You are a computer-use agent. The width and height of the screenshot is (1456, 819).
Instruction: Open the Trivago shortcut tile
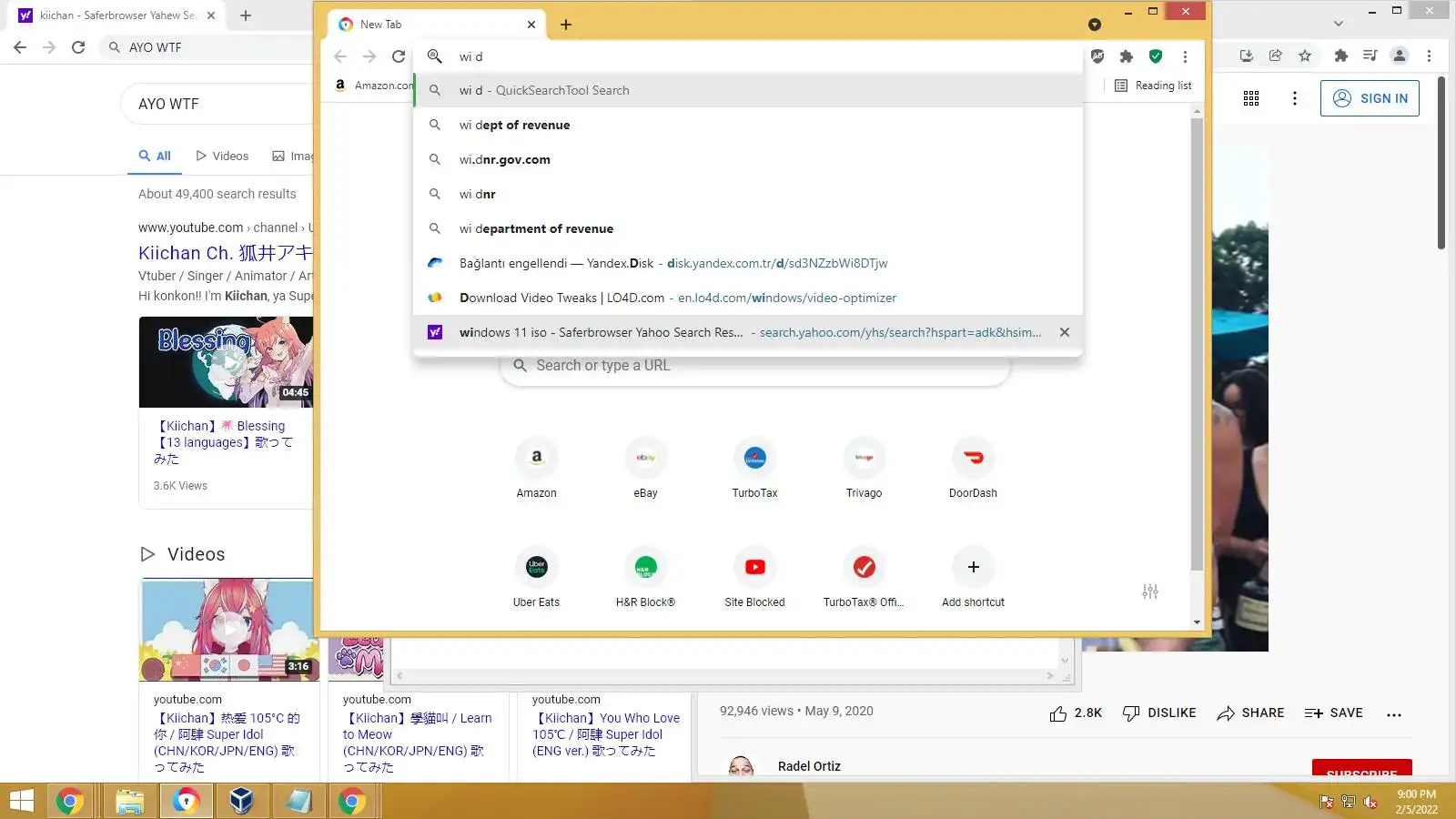click(864, 468)
